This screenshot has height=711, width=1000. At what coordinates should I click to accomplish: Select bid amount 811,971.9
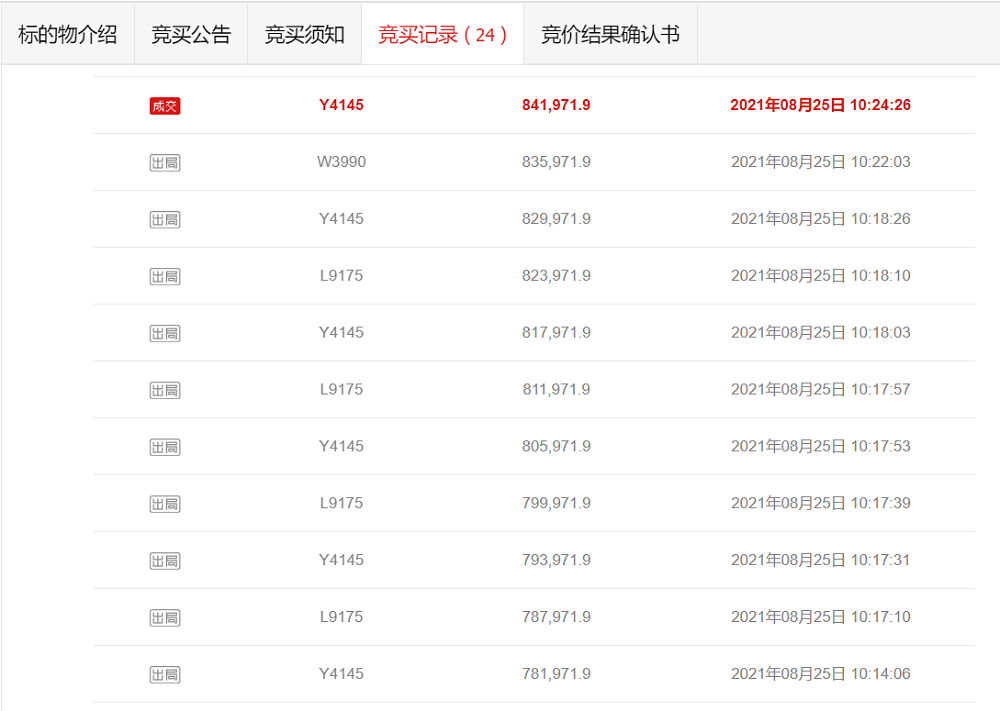[556, 389]
